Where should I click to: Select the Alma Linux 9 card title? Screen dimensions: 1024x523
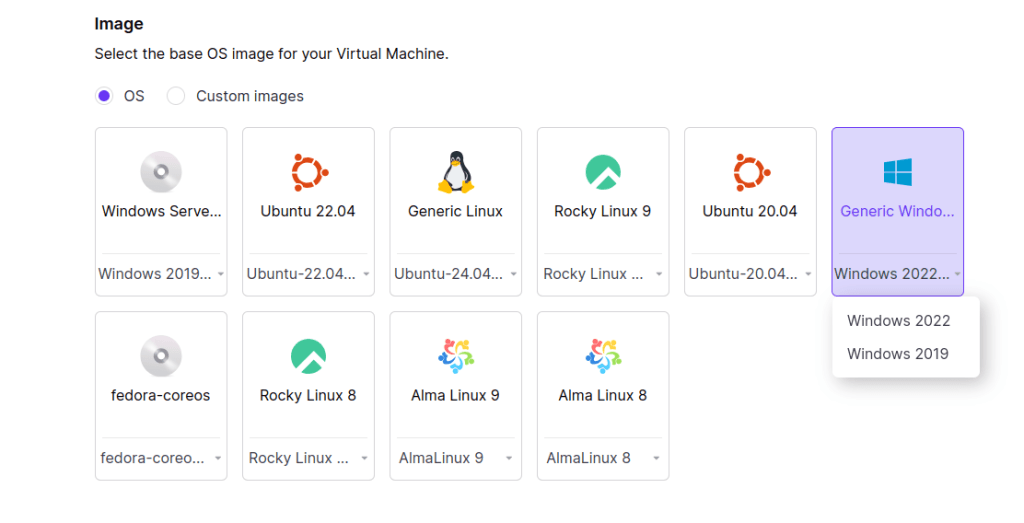click(x=455, y=396)
